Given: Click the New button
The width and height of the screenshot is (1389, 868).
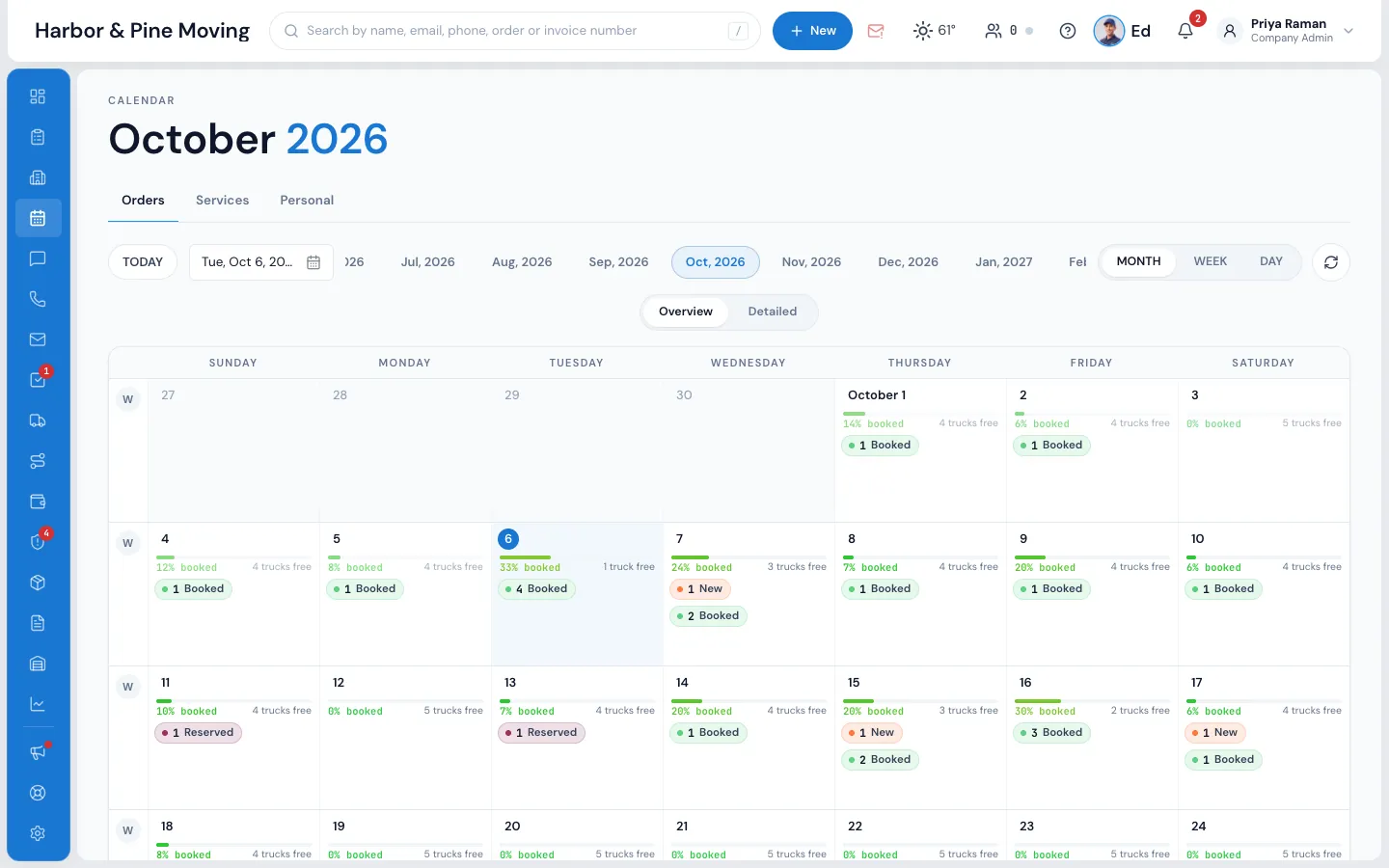Looking at the screenshot, I should pos(812,31).
